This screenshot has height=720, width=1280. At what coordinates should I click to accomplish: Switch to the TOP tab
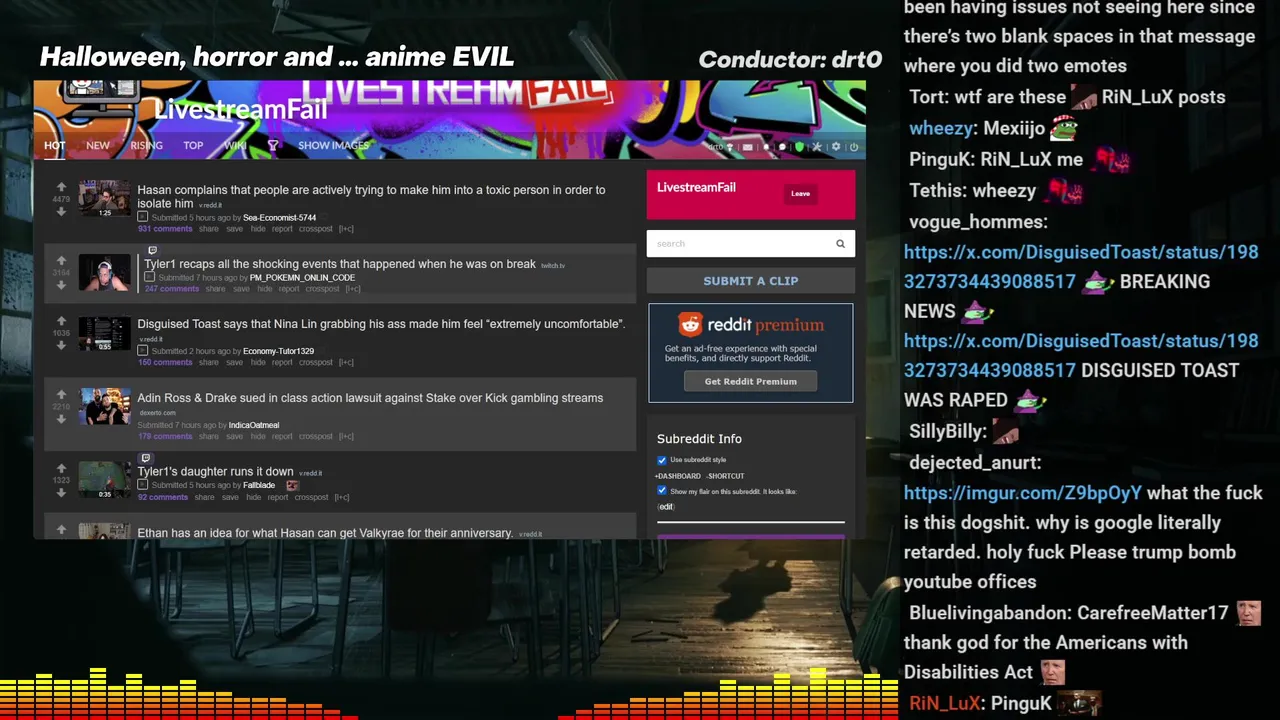pyautogui.click(x=193, y=146)
